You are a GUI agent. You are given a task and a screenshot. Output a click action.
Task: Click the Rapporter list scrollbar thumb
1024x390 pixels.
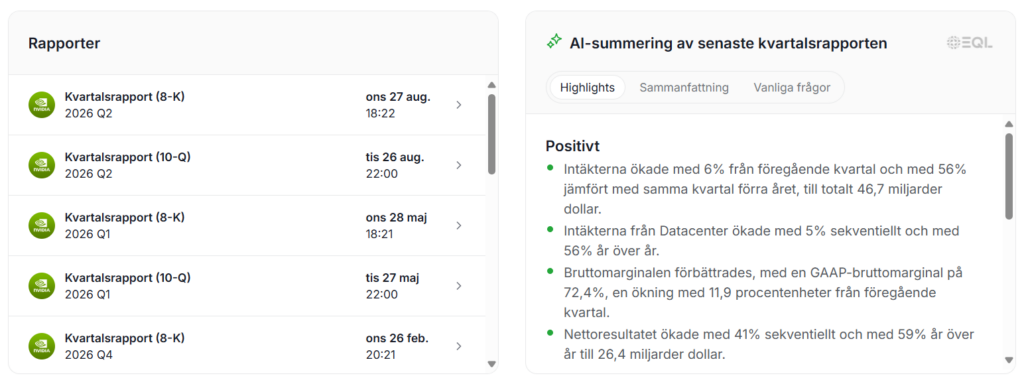click(492, 134)
